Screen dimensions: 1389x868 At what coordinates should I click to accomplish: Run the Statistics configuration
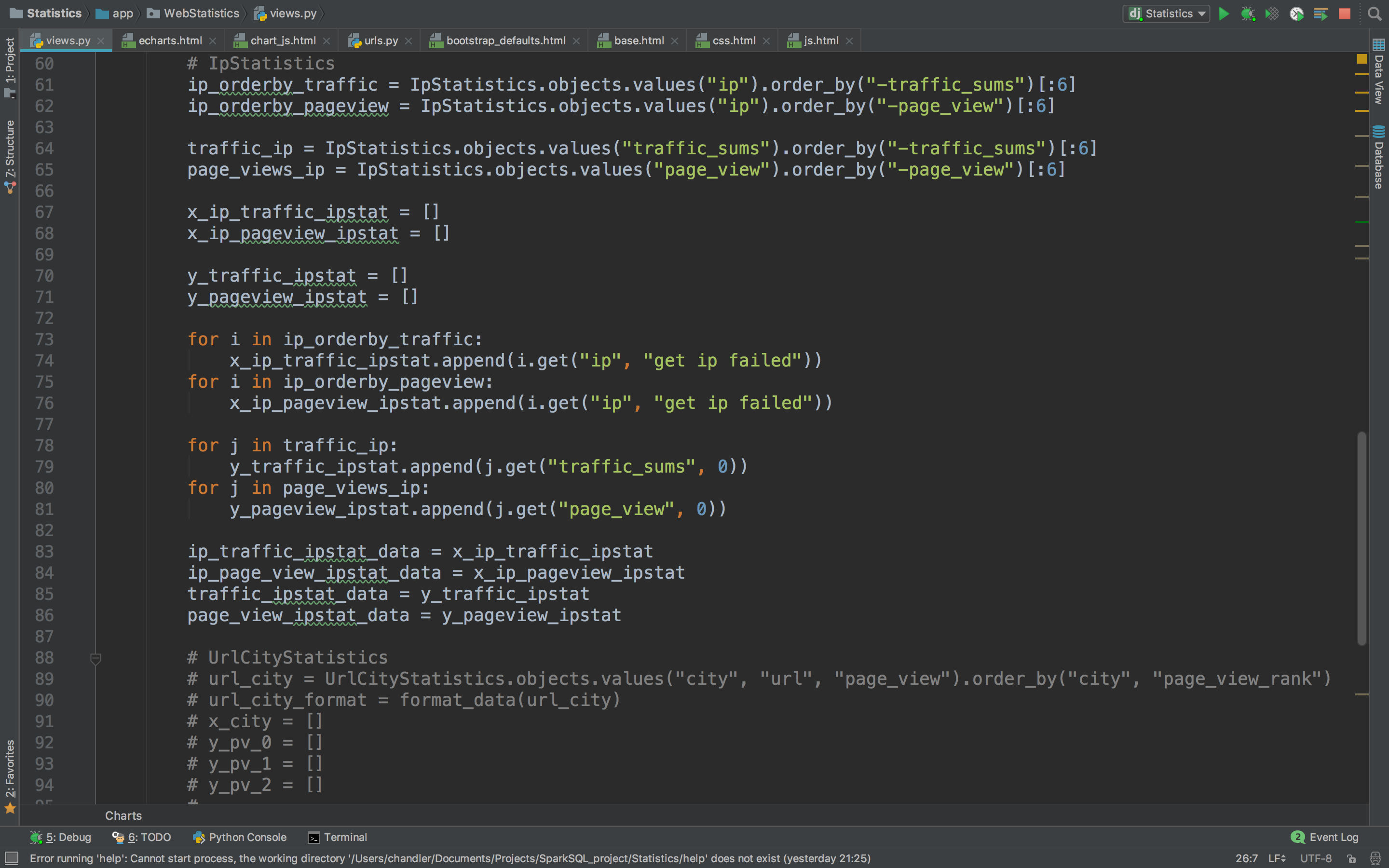click(1223, 13)
